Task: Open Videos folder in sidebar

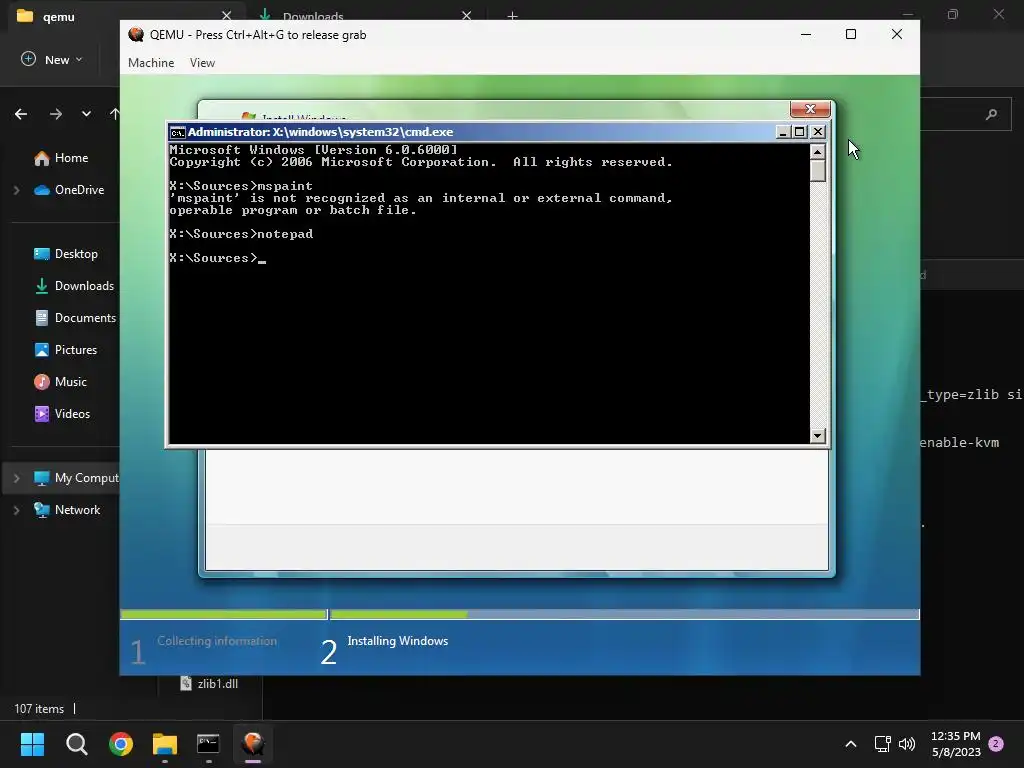Action: [72, 414]
